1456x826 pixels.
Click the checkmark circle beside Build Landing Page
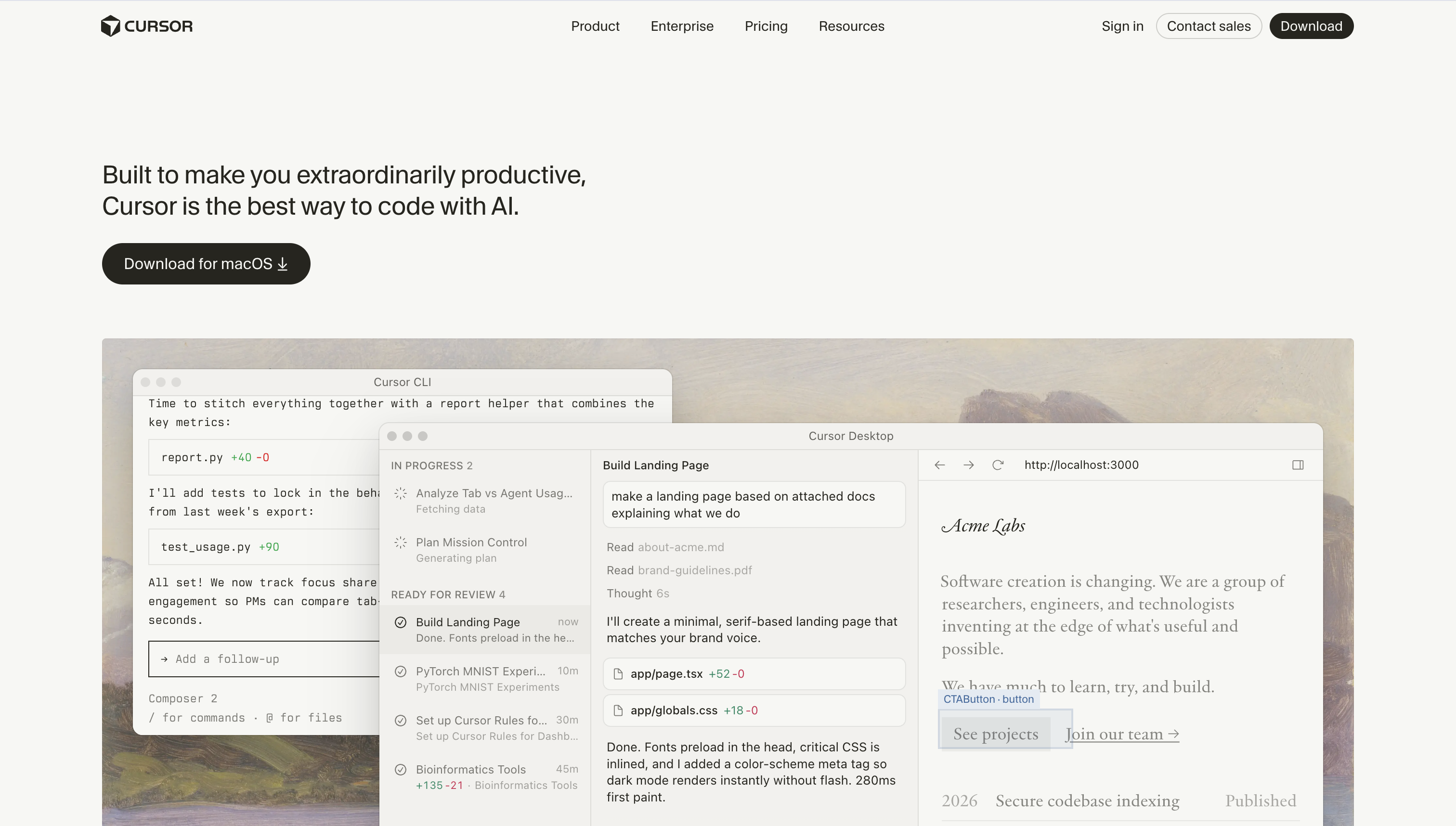(401, 622)
